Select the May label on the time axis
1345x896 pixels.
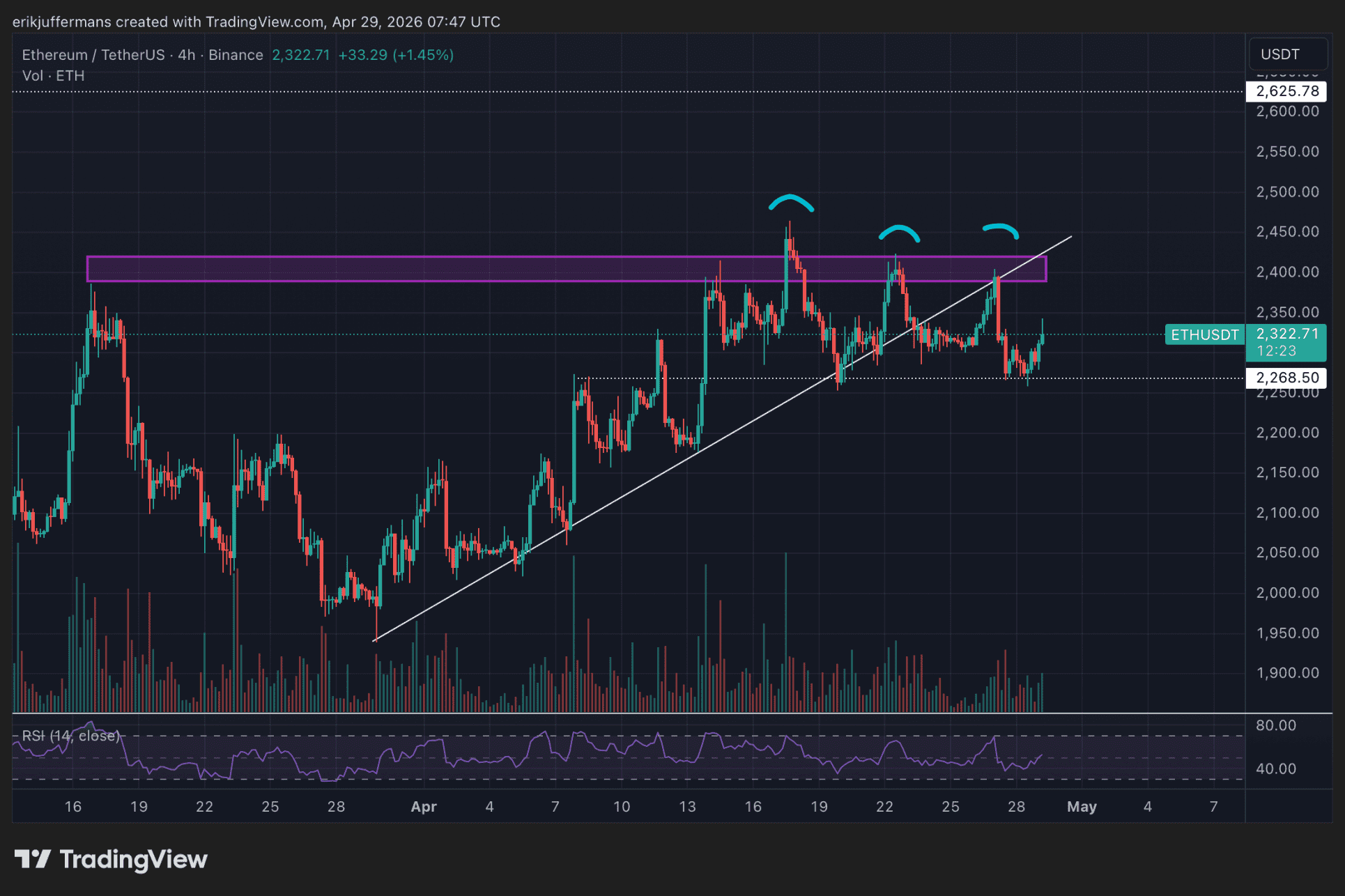1082,807
